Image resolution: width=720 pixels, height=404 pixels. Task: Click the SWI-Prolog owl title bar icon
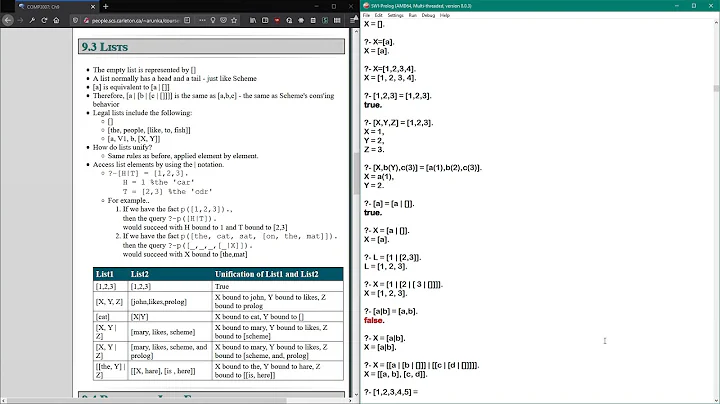pyautogui.click(x=366, y=5)
